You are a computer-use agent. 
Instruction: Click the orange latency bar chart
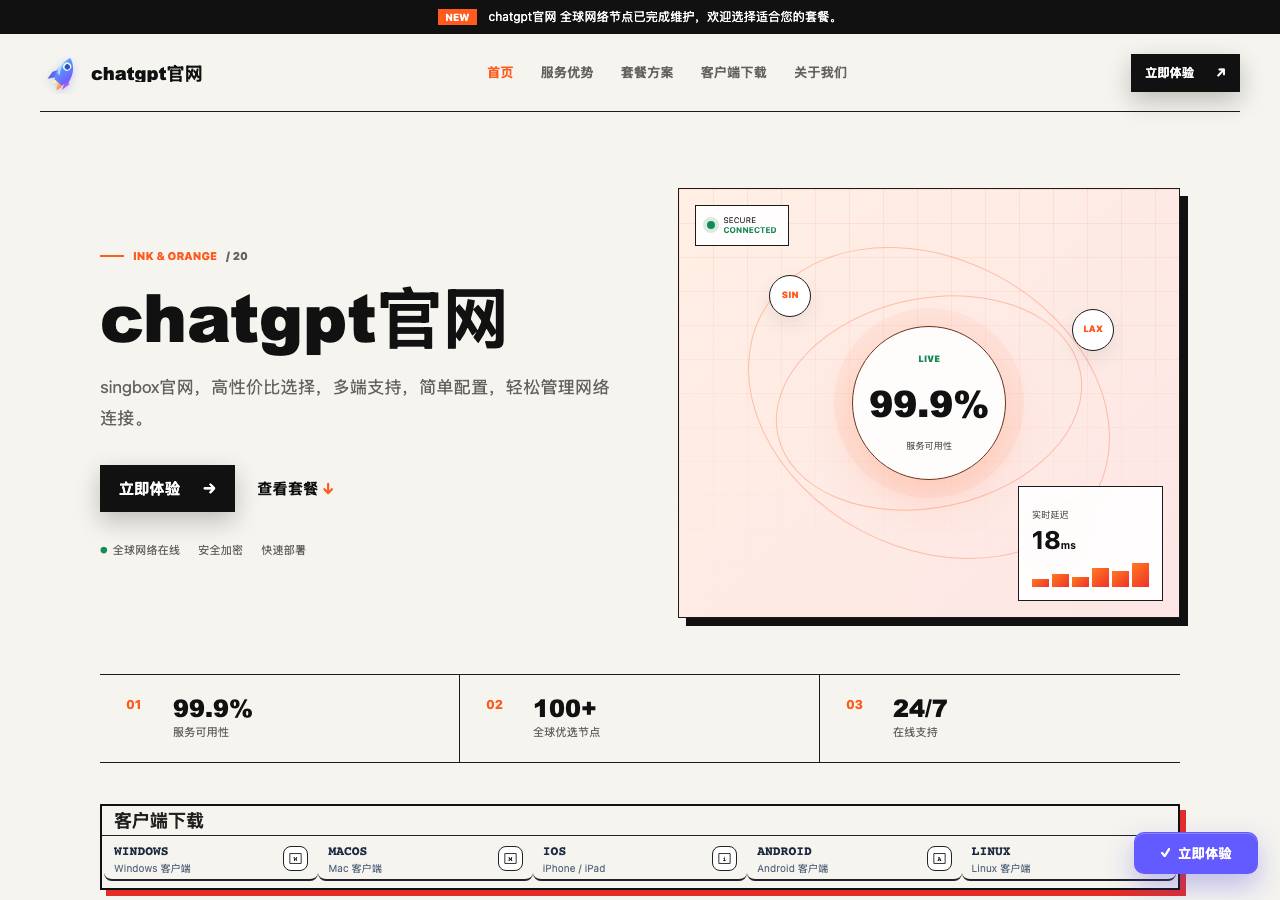point(1090,575)
